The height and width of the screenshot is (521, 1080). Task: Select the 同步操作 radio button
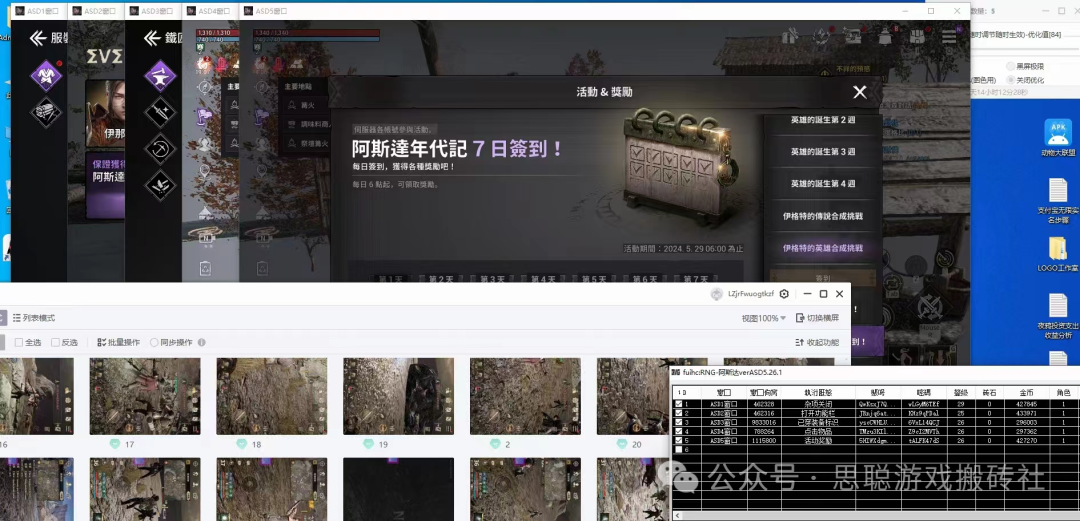click(154, 343)
